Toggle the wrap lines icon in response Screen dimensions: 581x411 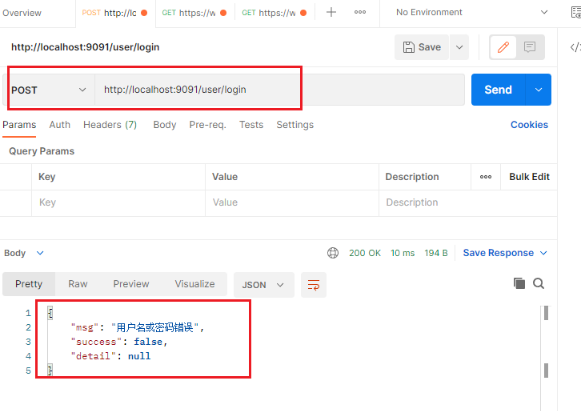[x=313, y=285]
